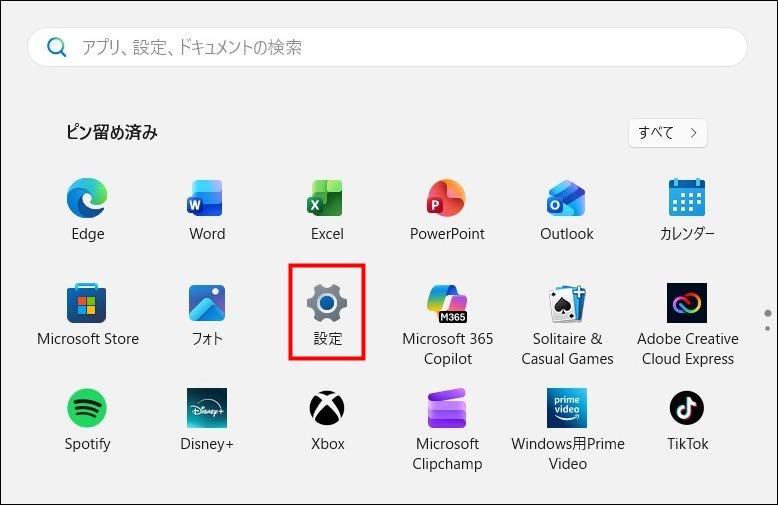Open Microsoft Store icon

click(x=88, y=304)
